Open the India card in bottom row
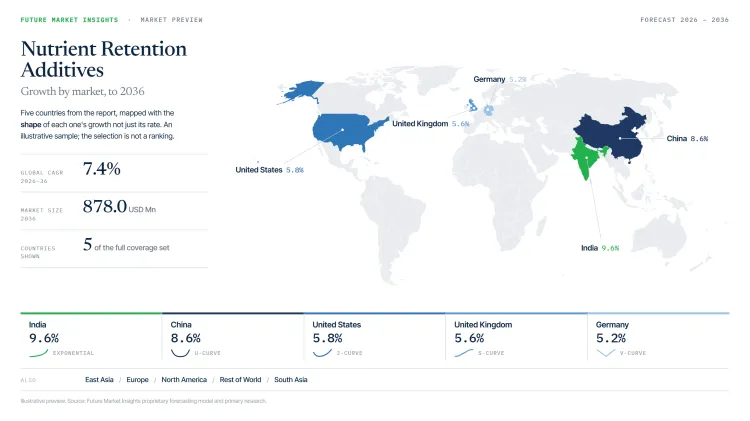Screen dimensions: 750x421 coord(91,337)
